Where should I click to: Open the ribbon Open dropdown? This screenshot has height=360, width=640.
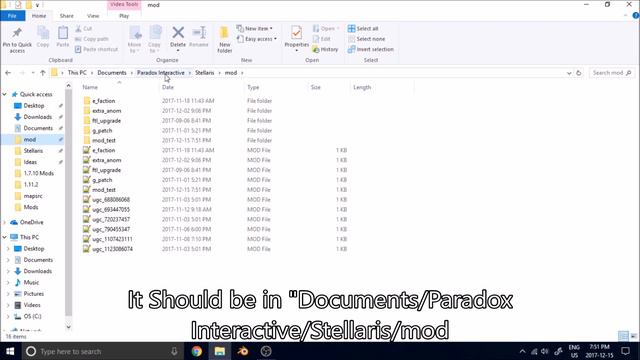(326, 29)
